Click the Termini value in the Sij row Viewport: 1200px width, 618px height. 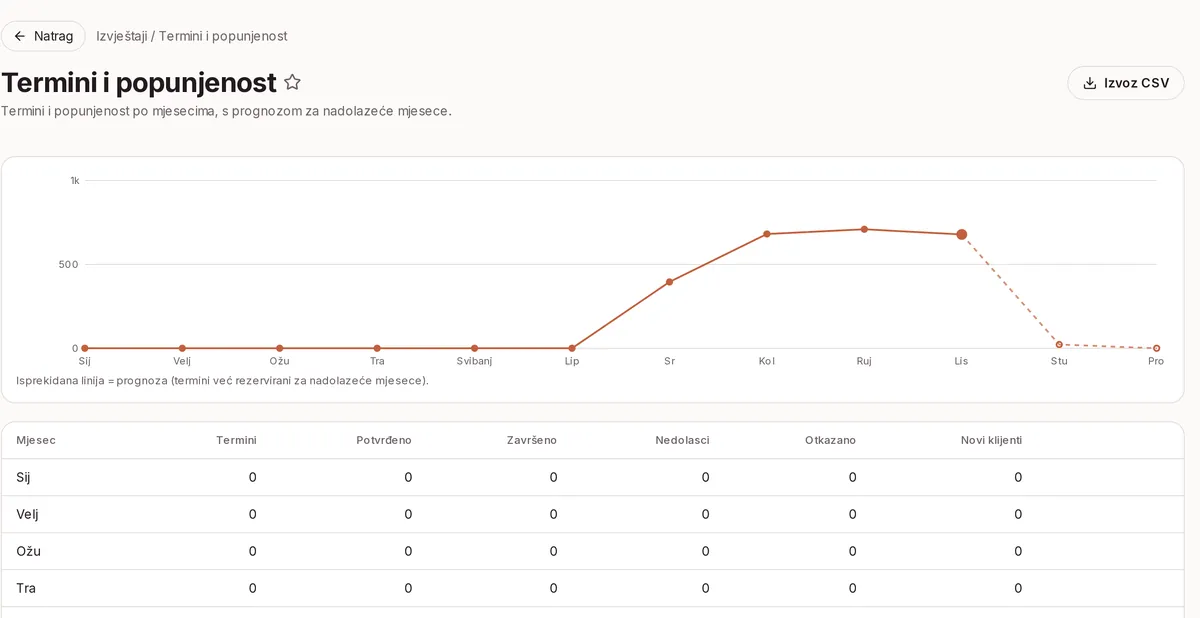(x=252, y=477)
